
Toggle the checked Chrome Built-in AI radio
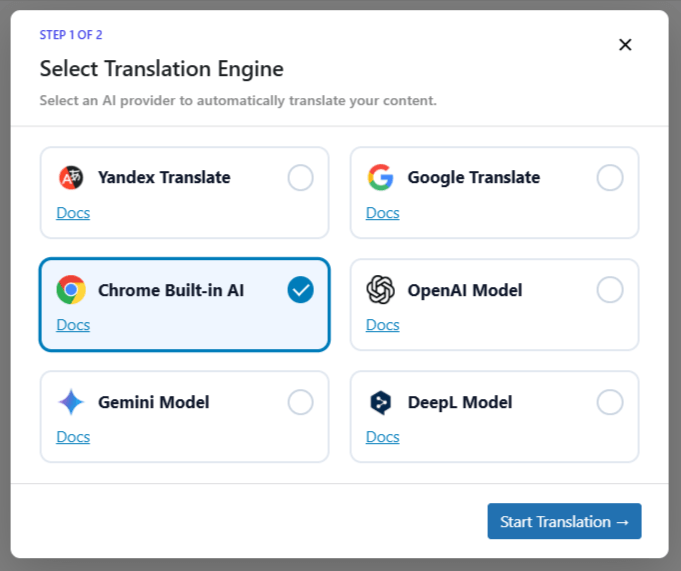click(300, 290)
